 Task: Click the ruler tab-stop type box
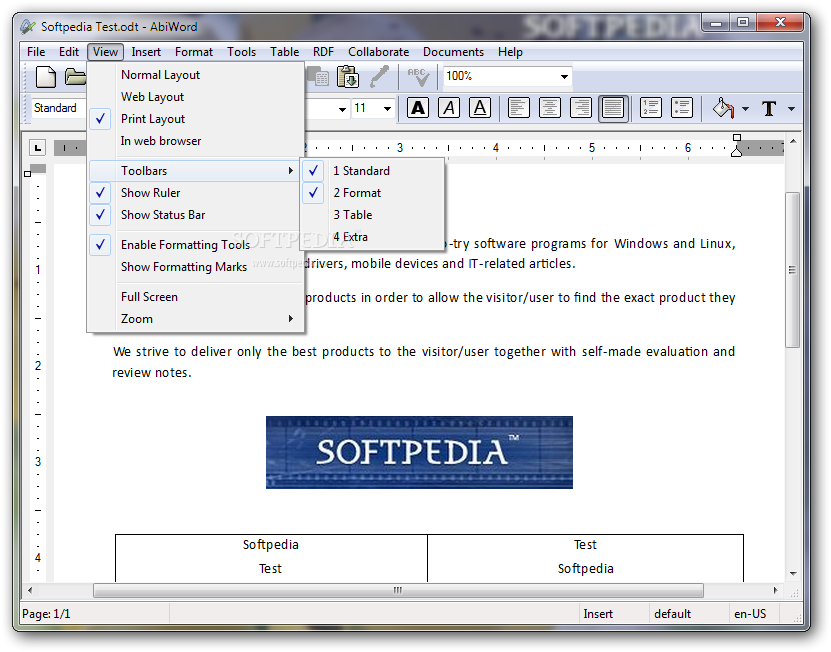(x=37, y=148)
